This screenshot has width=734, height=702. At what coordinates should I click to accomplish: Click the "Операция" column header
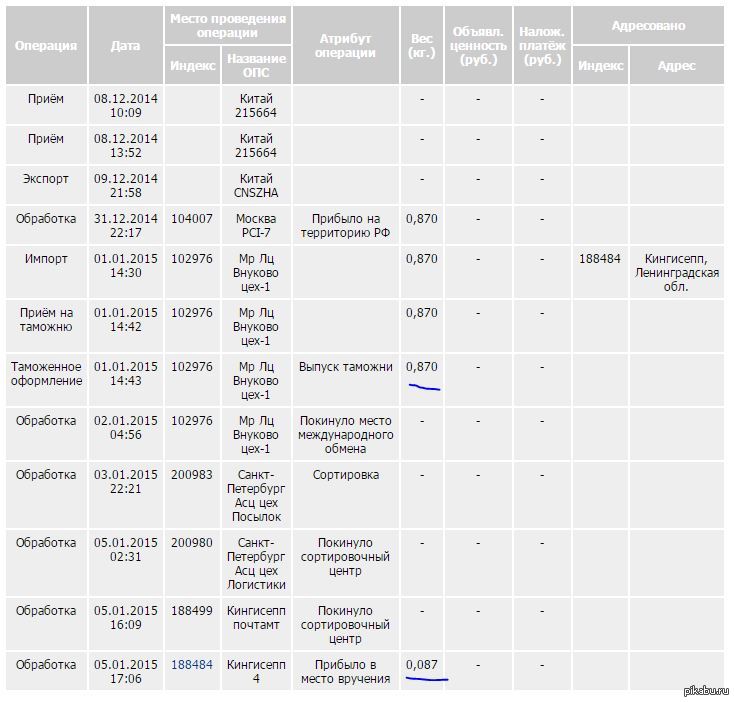click(46, 46)
